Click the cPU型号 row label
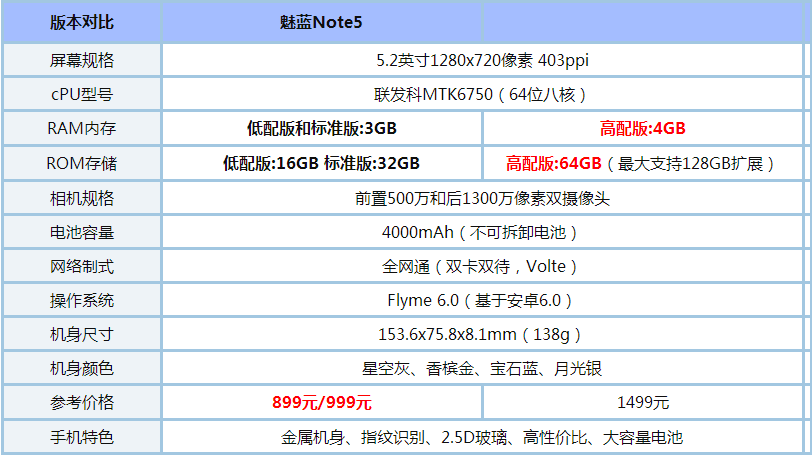 point(82,94)
